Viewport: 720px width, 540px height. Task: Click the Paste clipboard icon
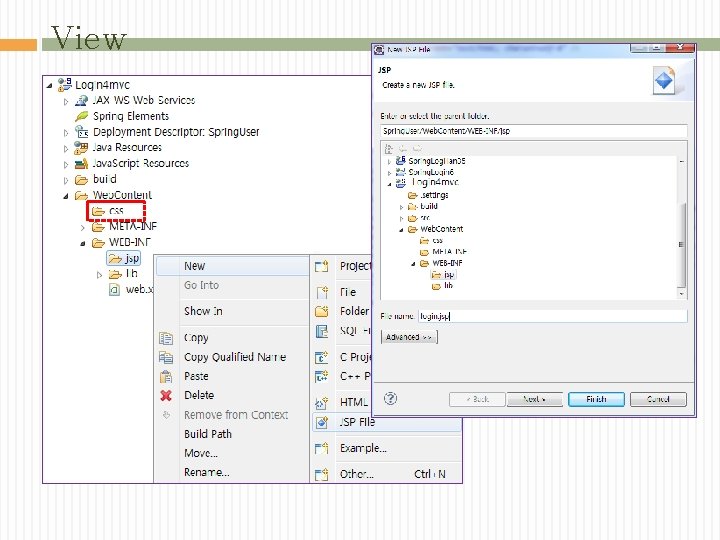click(x=166, y=377)
